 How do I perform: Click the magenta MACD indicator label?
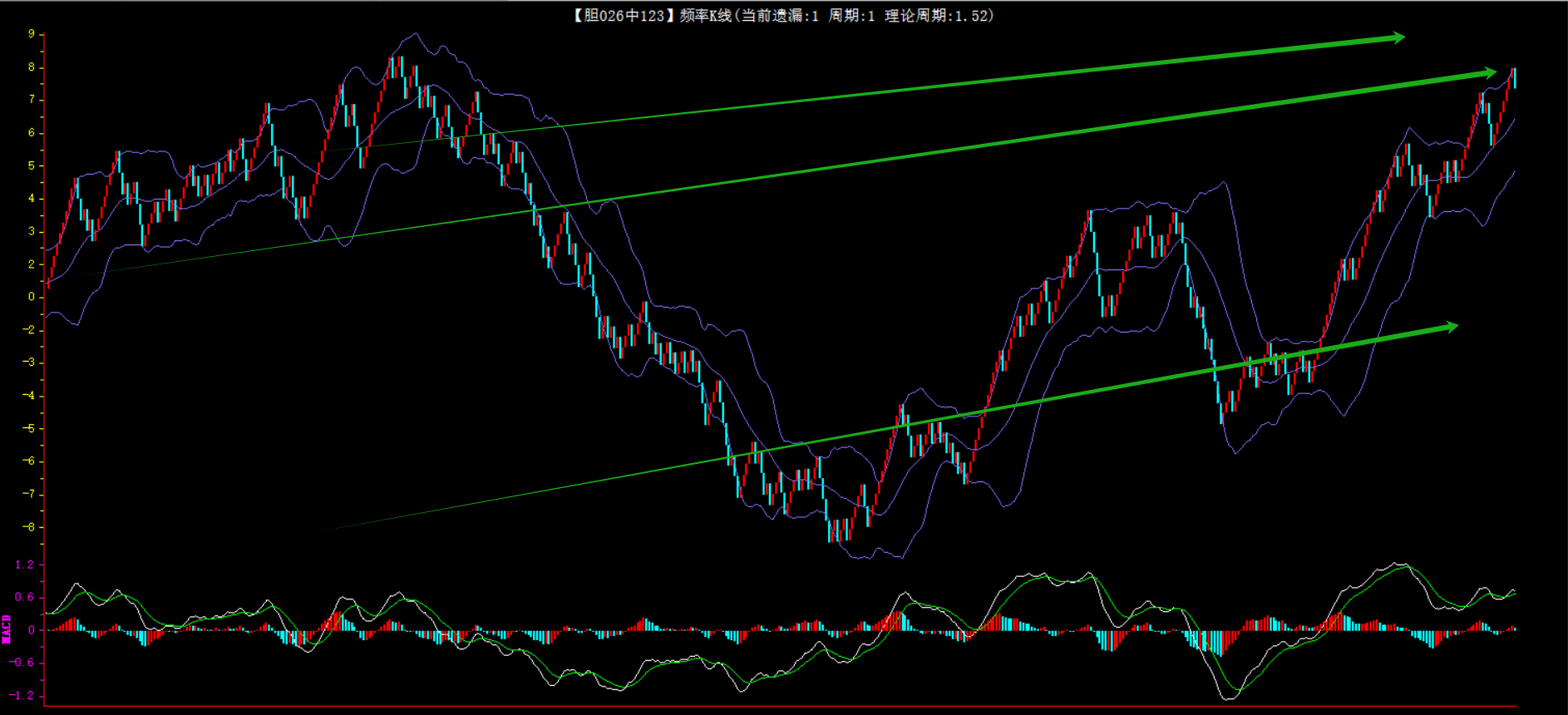(7, 629)
